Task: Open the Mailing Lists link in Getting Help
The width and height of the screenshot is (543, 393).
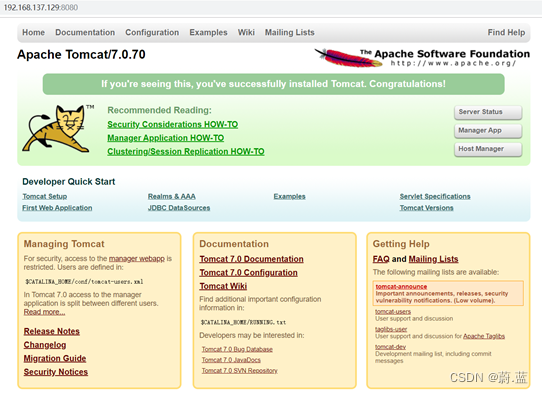Action: 434,259
